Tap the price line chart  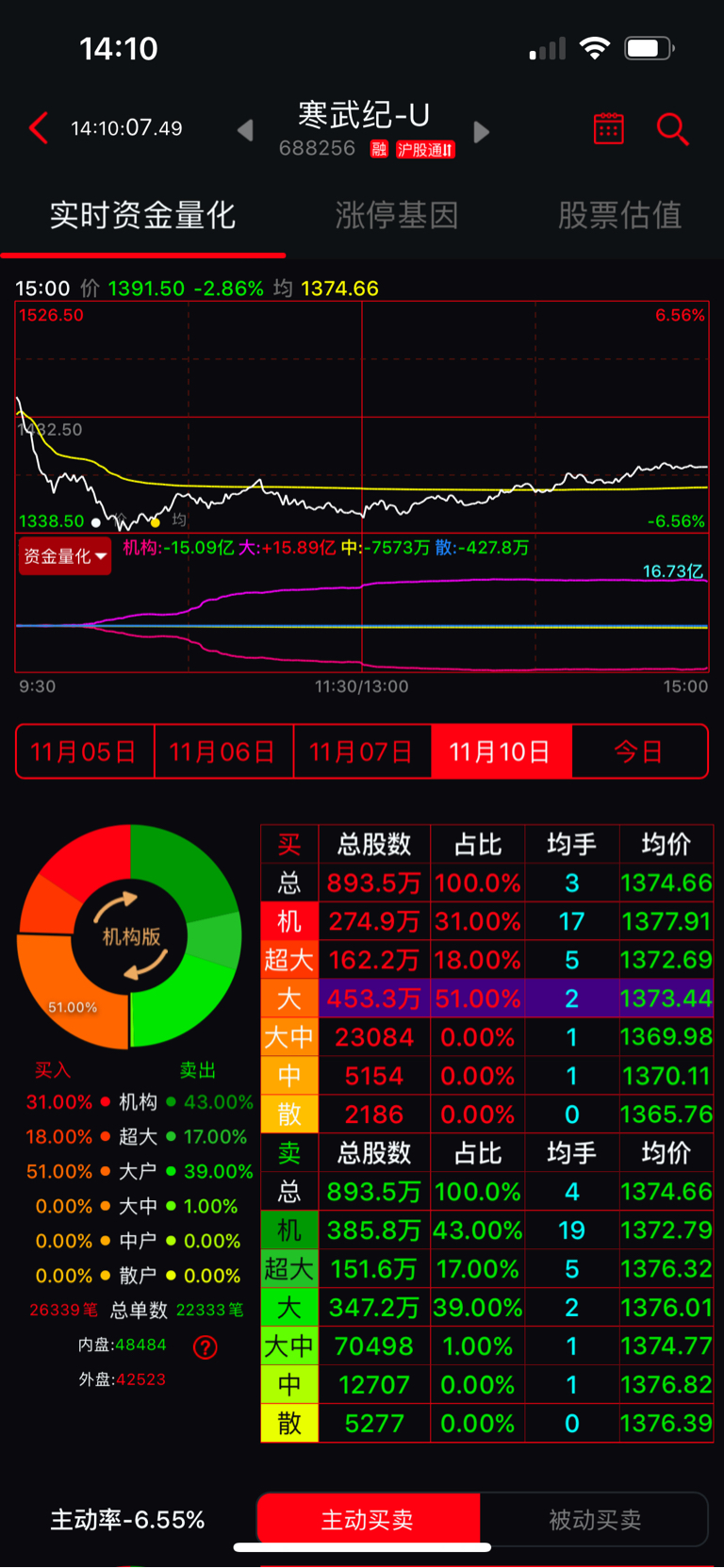[362, 418]
